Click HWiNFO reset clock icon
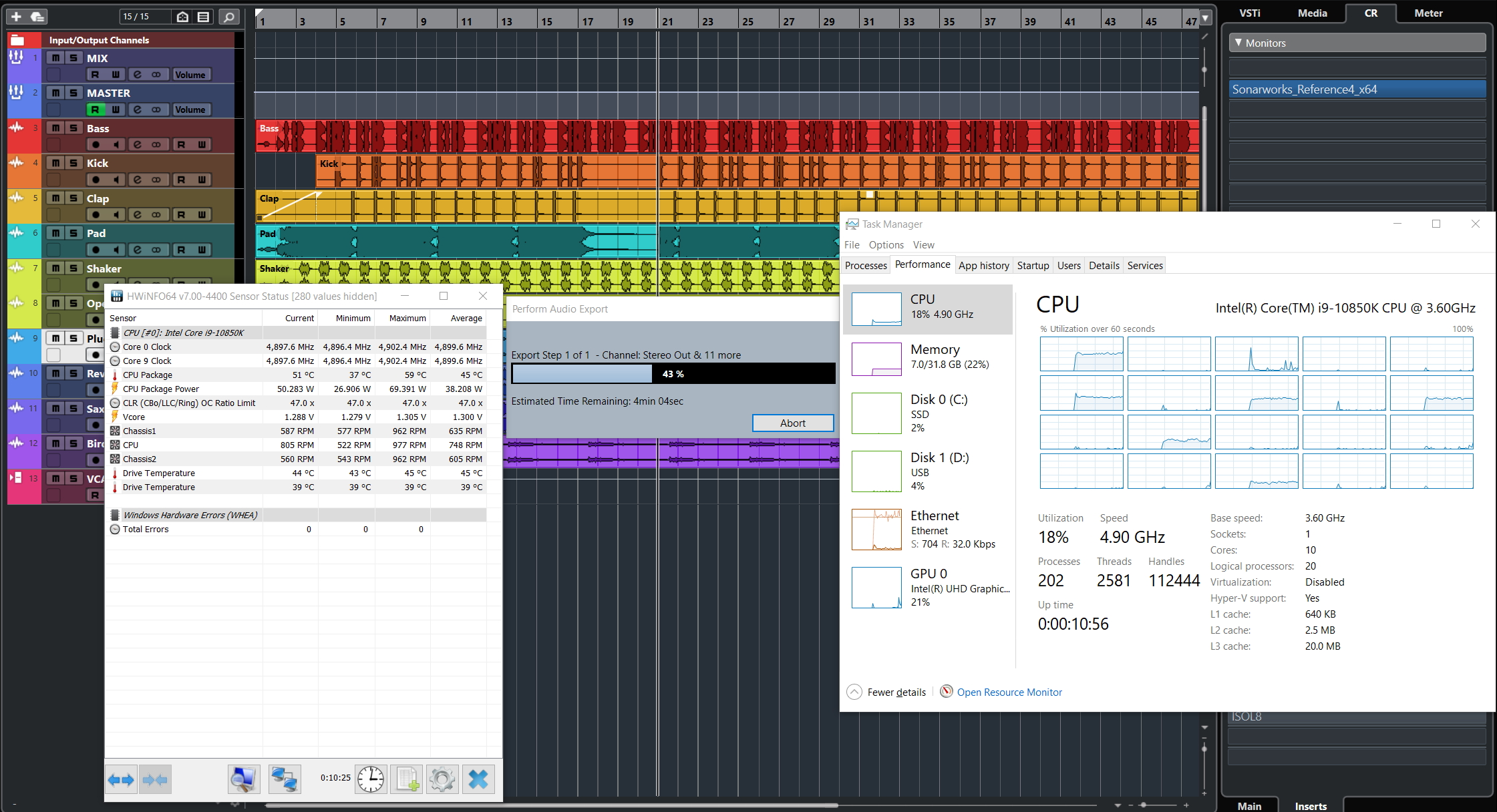 (x=371, y=779)
